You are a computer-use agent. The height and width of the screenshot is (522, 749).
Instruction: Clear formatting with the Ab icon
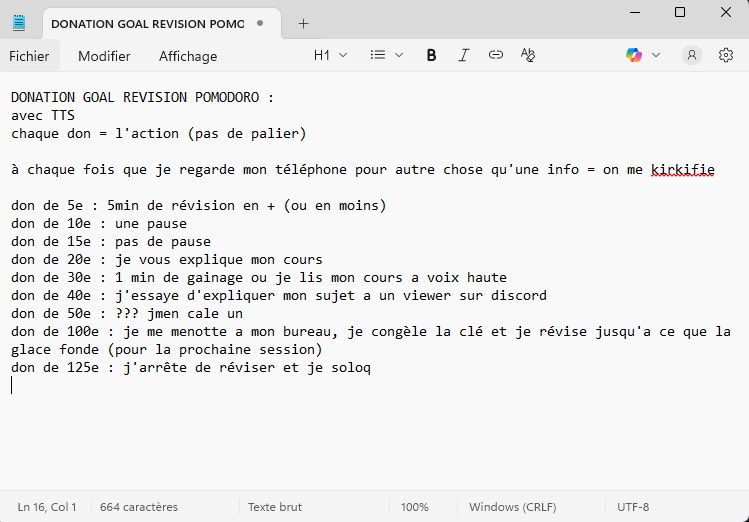(x=528, y=55)
